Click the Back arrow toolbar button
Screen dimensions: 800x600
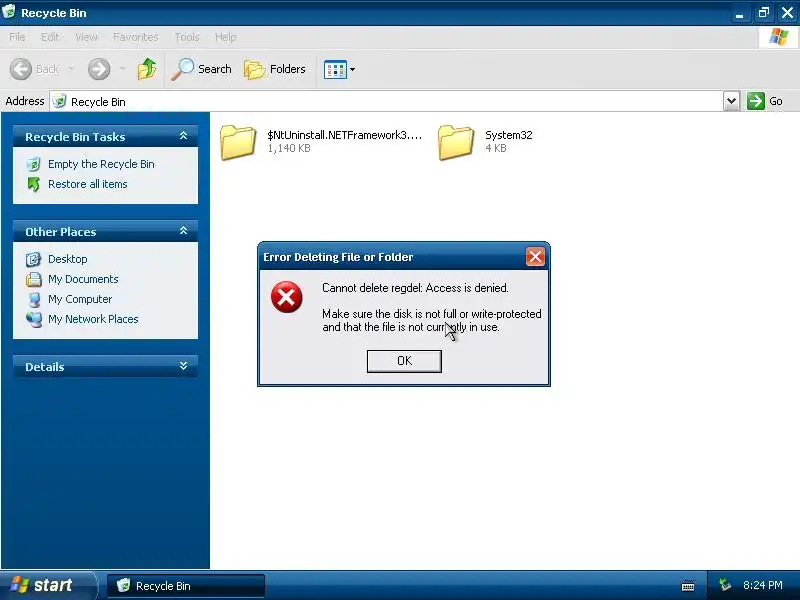[x=34, y=69]
